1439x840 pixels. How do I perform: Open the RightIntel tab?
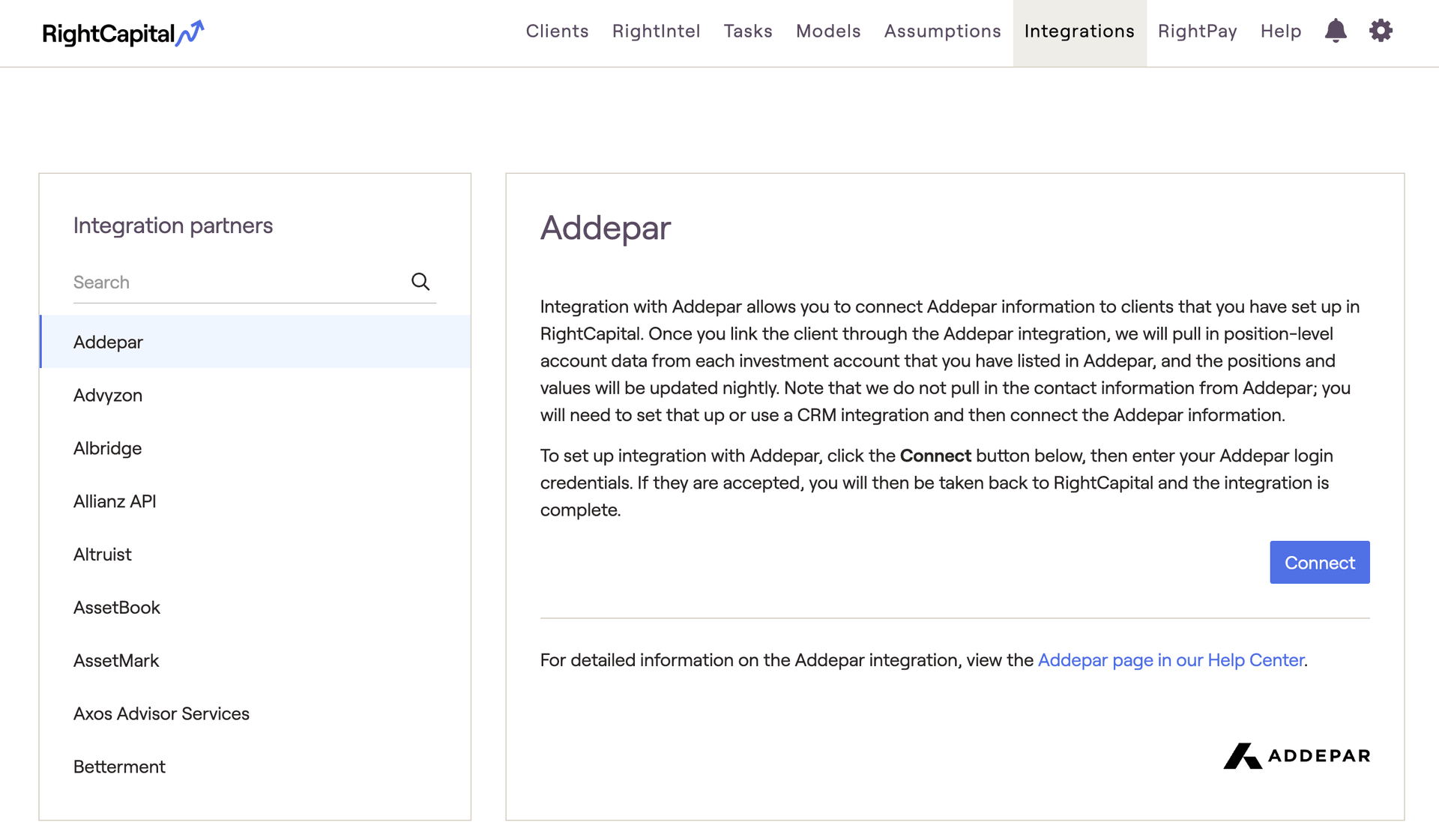click(656, 31)
